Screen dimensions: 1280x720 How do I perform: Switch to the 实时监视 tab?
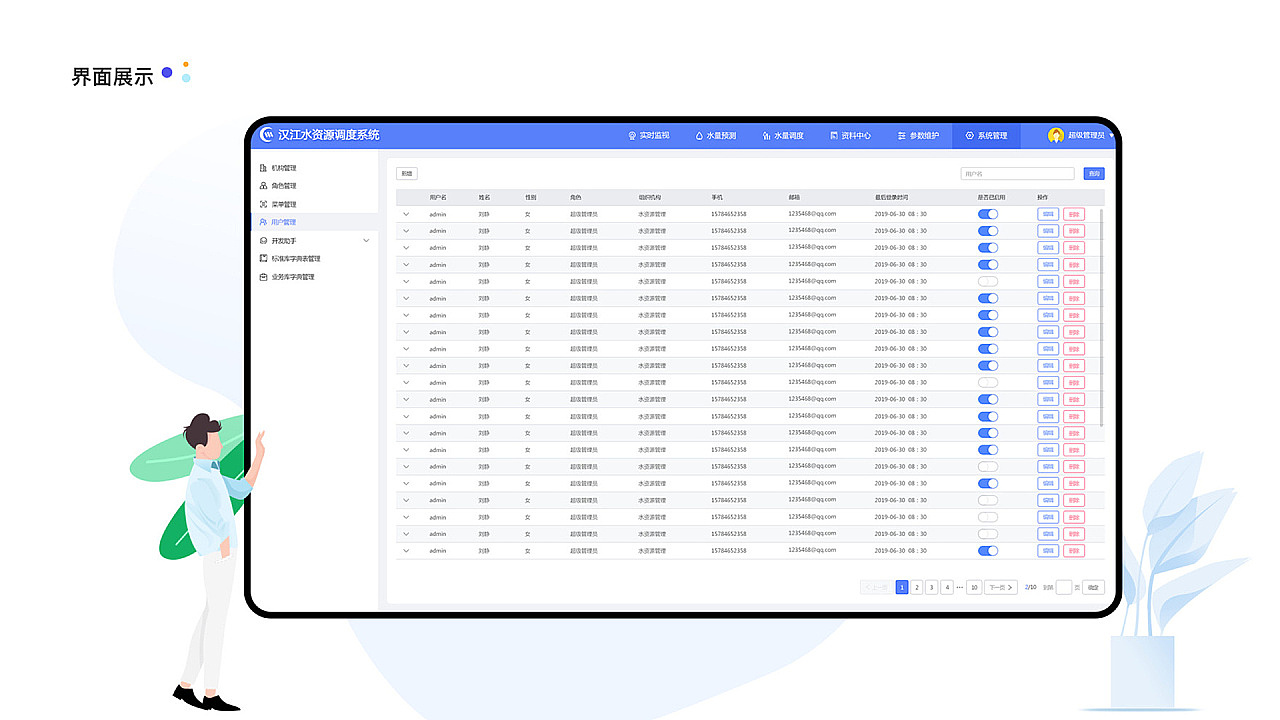coord(648,135)
